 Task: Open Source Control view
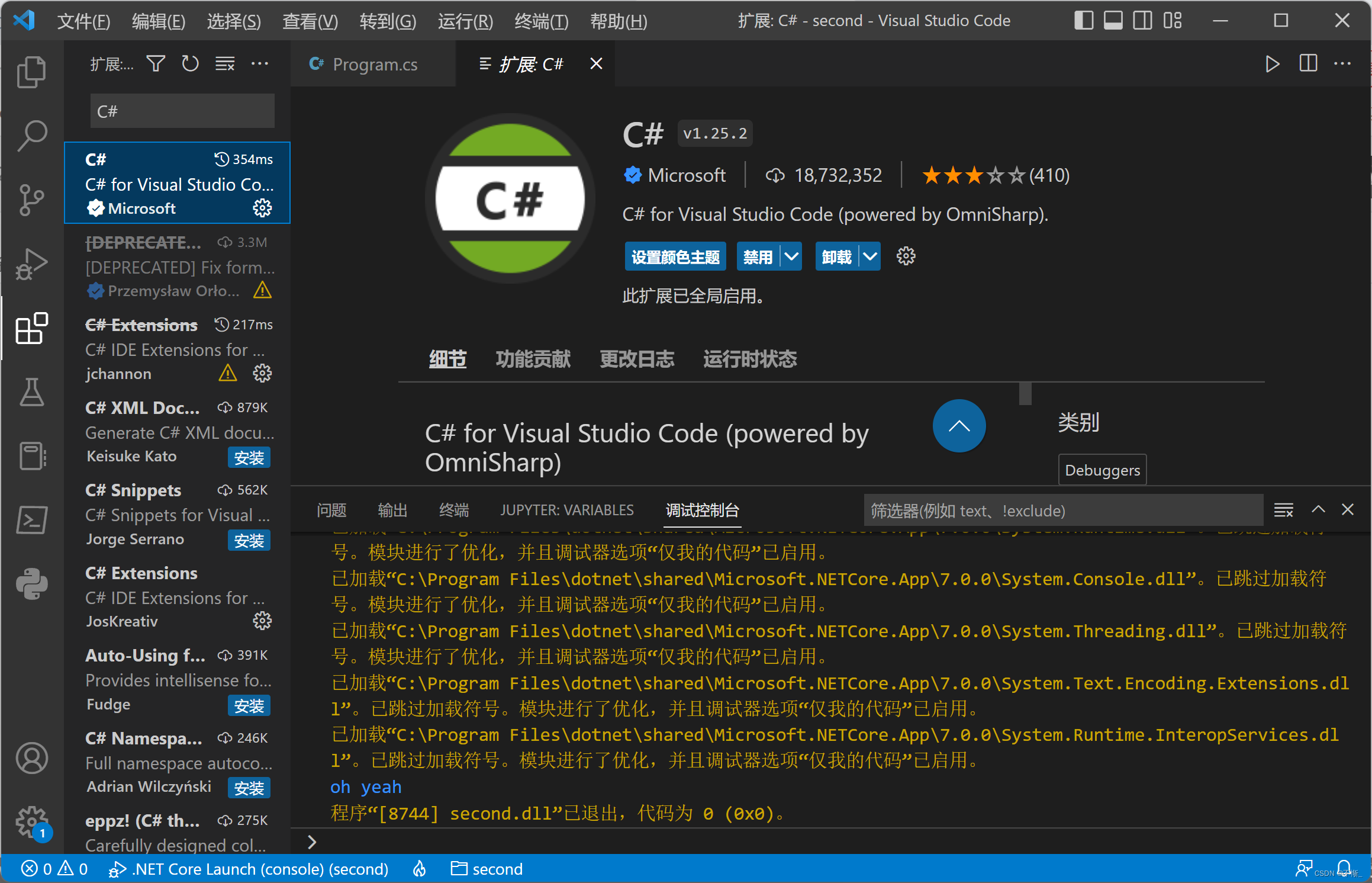point(31,200)
